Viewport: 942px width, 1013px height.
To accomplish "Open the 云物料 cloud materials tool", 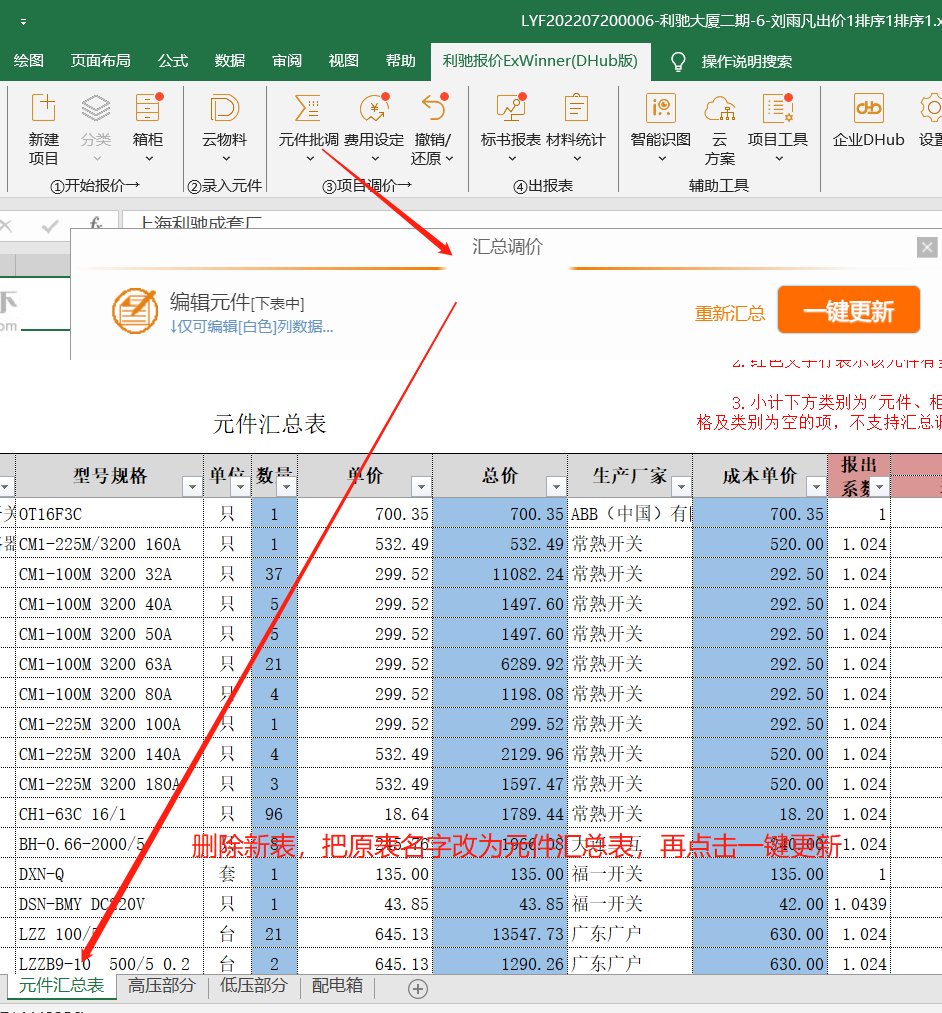I will click(x=225, y=108).
